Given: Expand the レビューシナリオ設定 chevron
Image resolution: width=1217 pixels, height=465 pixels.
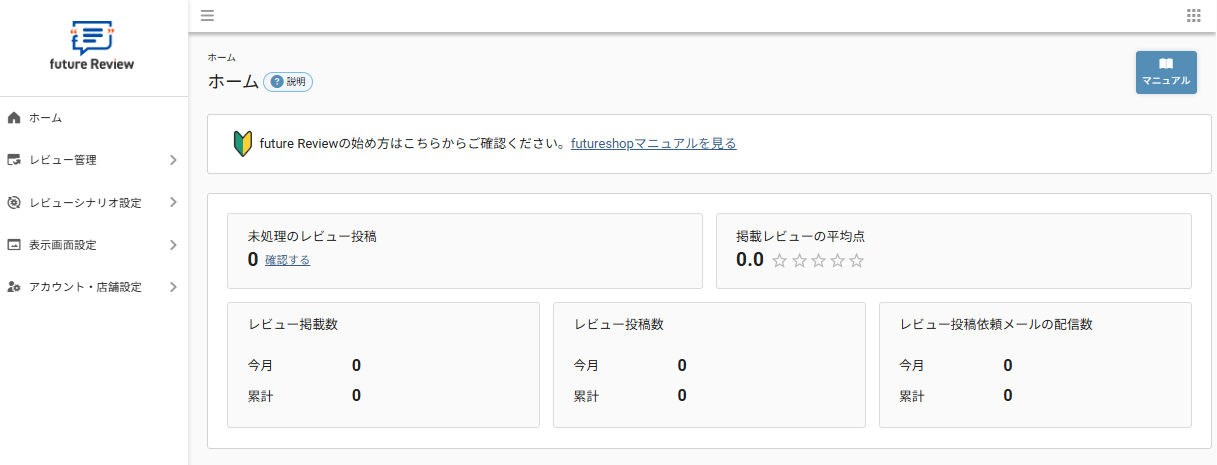Looking at the screenshot, I should coord(173,202).
